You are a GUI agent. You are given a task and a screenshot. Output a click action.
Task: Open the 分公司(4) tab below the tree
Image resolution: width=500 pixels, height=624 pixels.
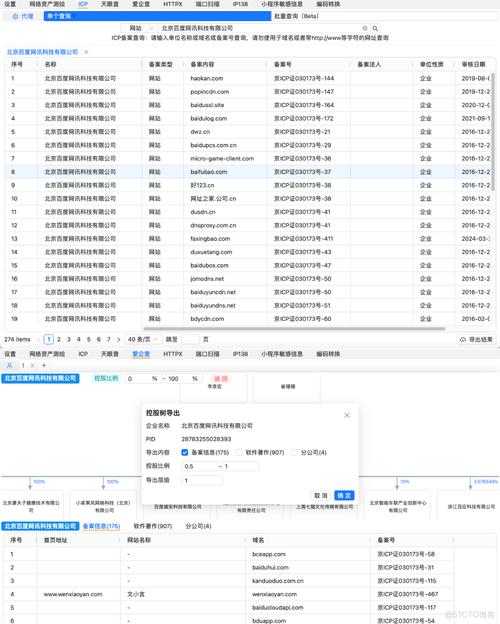click(198, 526)
